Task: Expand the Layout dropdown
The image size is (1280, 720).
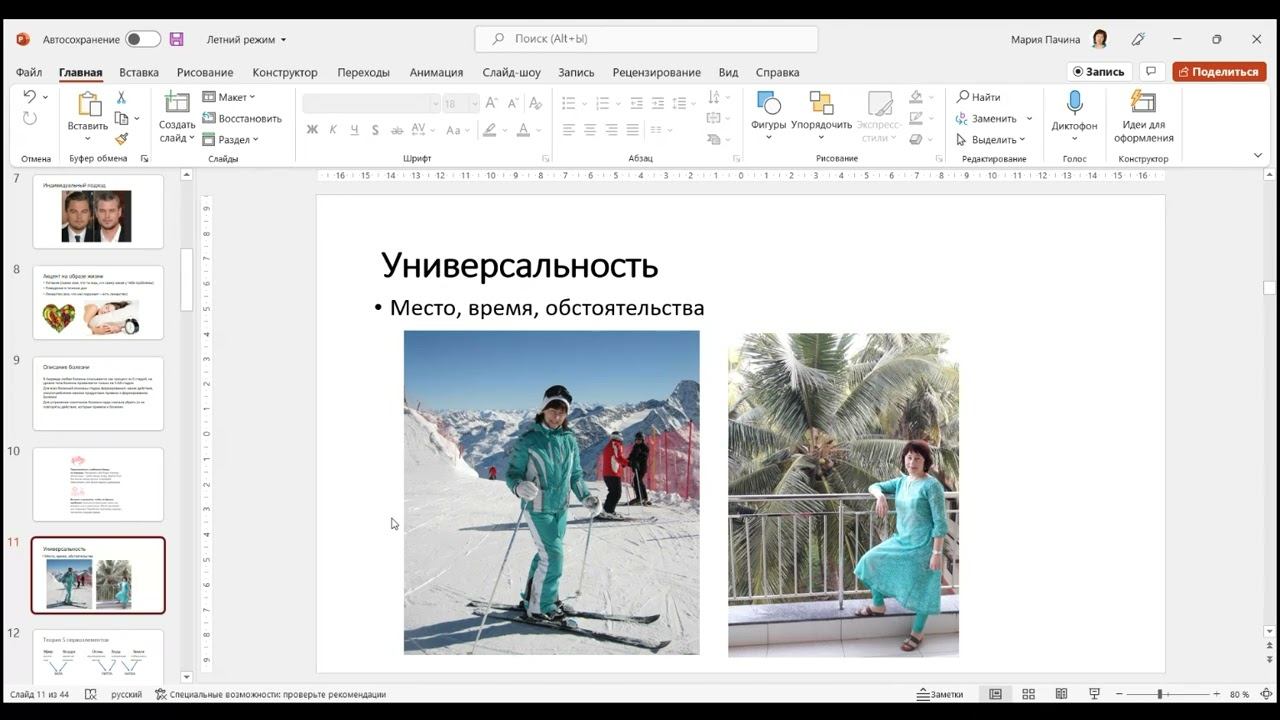Action: click(x=229, y=97)
